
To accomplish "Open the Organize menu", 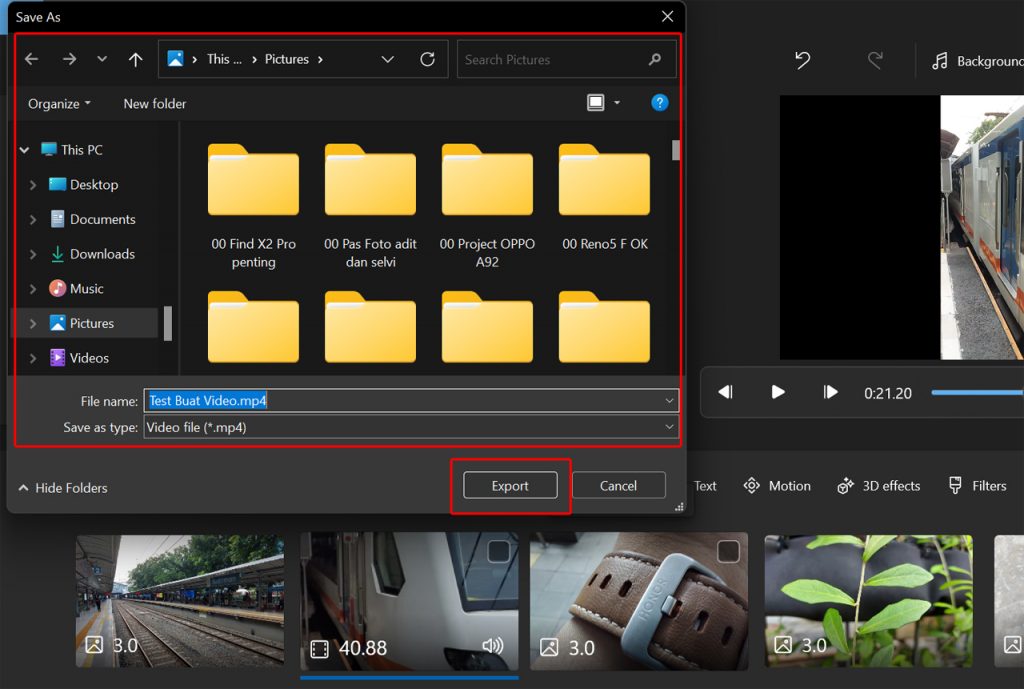I will pyautogui.click(x=57, y=103).
